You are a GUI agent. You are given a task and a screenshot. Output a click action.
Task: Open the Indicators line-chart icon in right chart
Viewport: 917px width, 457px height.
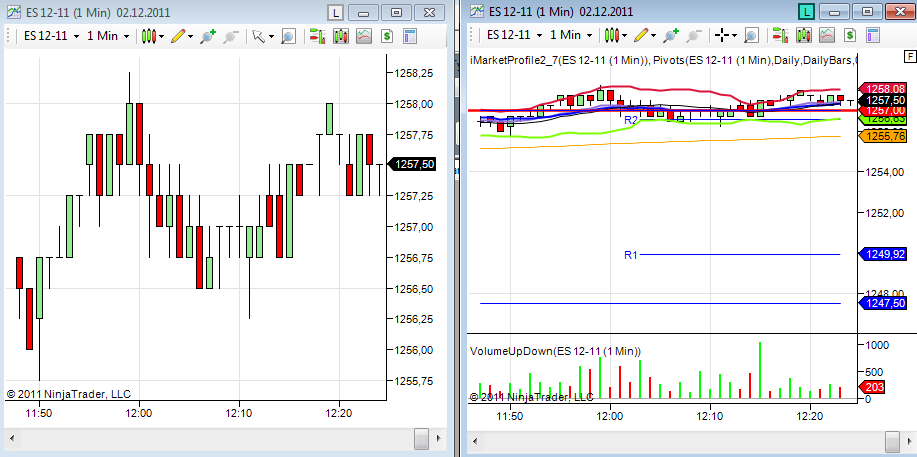827,35
